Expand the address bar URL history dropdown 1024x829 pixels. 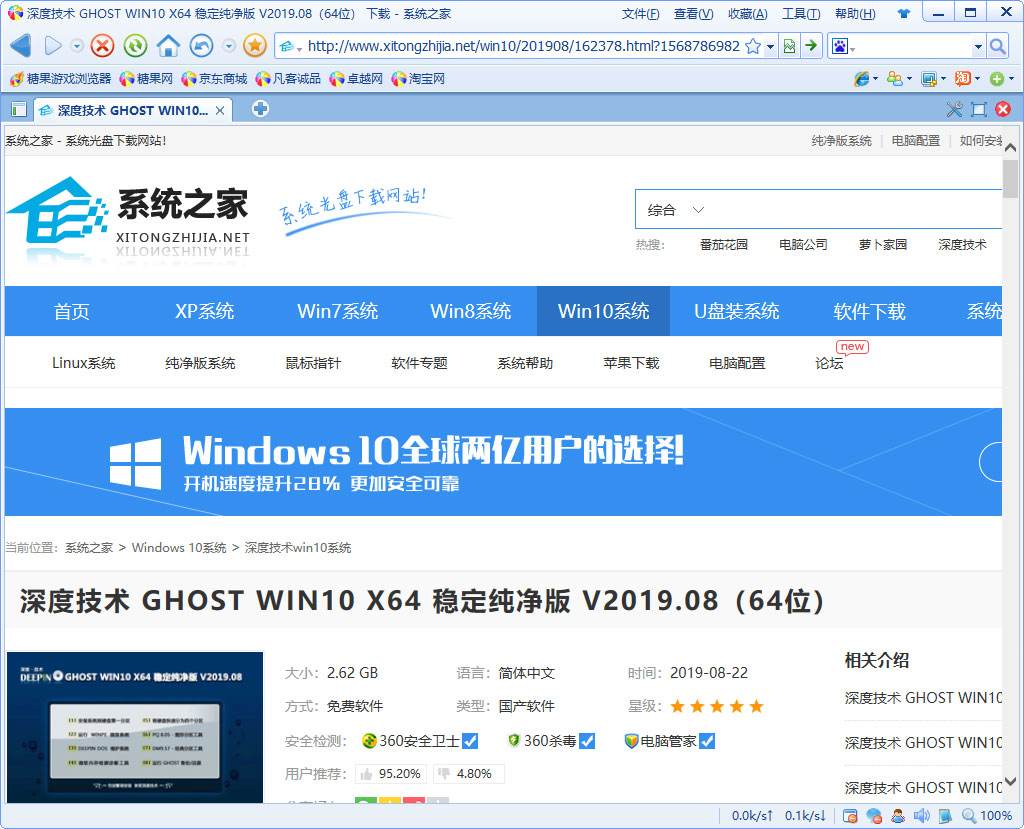[x=771, y=46]
